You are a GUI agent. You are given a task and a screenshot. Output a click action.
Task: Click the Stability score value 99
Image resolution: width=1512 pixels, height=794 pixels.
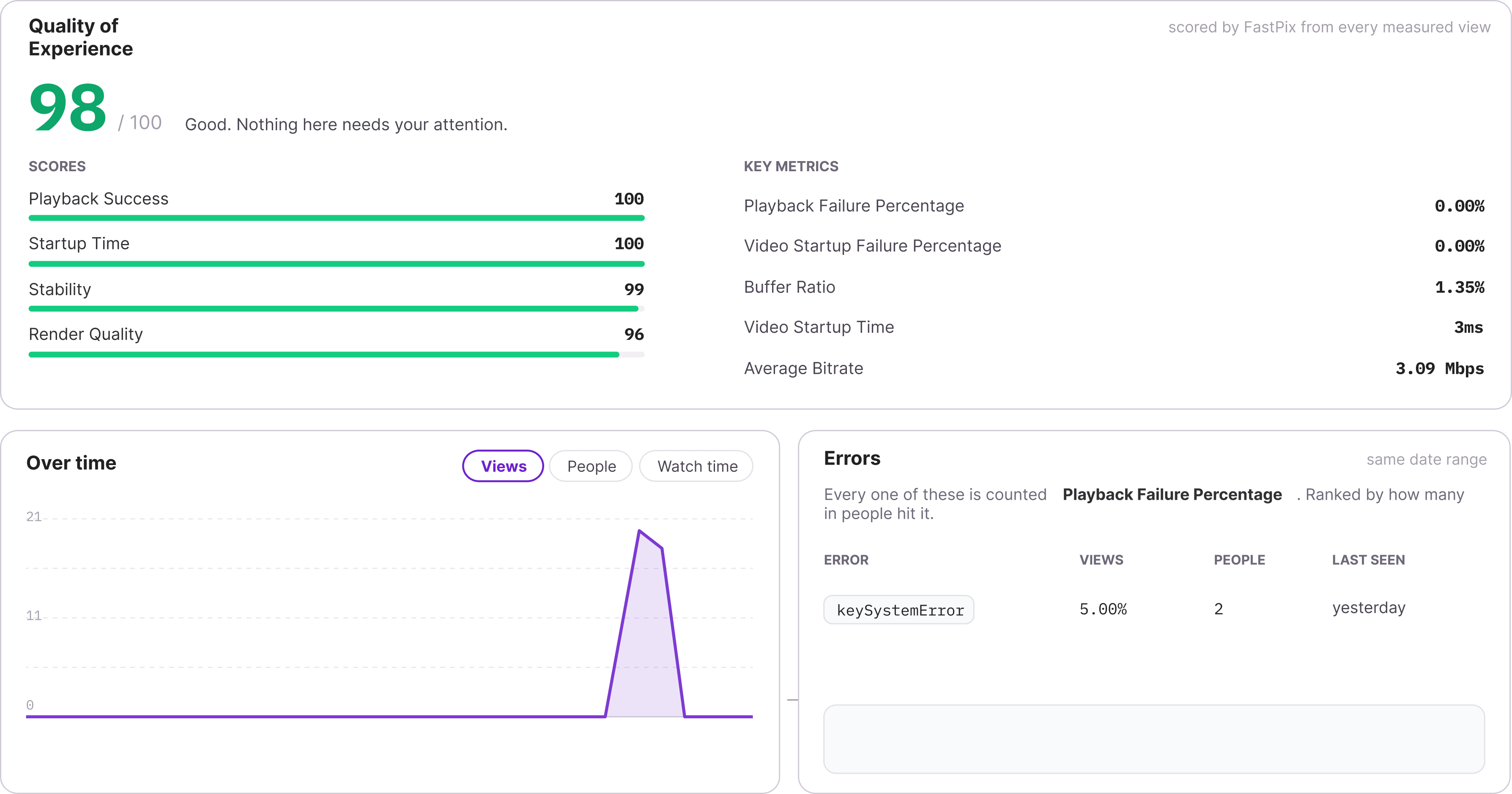(634, 289)
